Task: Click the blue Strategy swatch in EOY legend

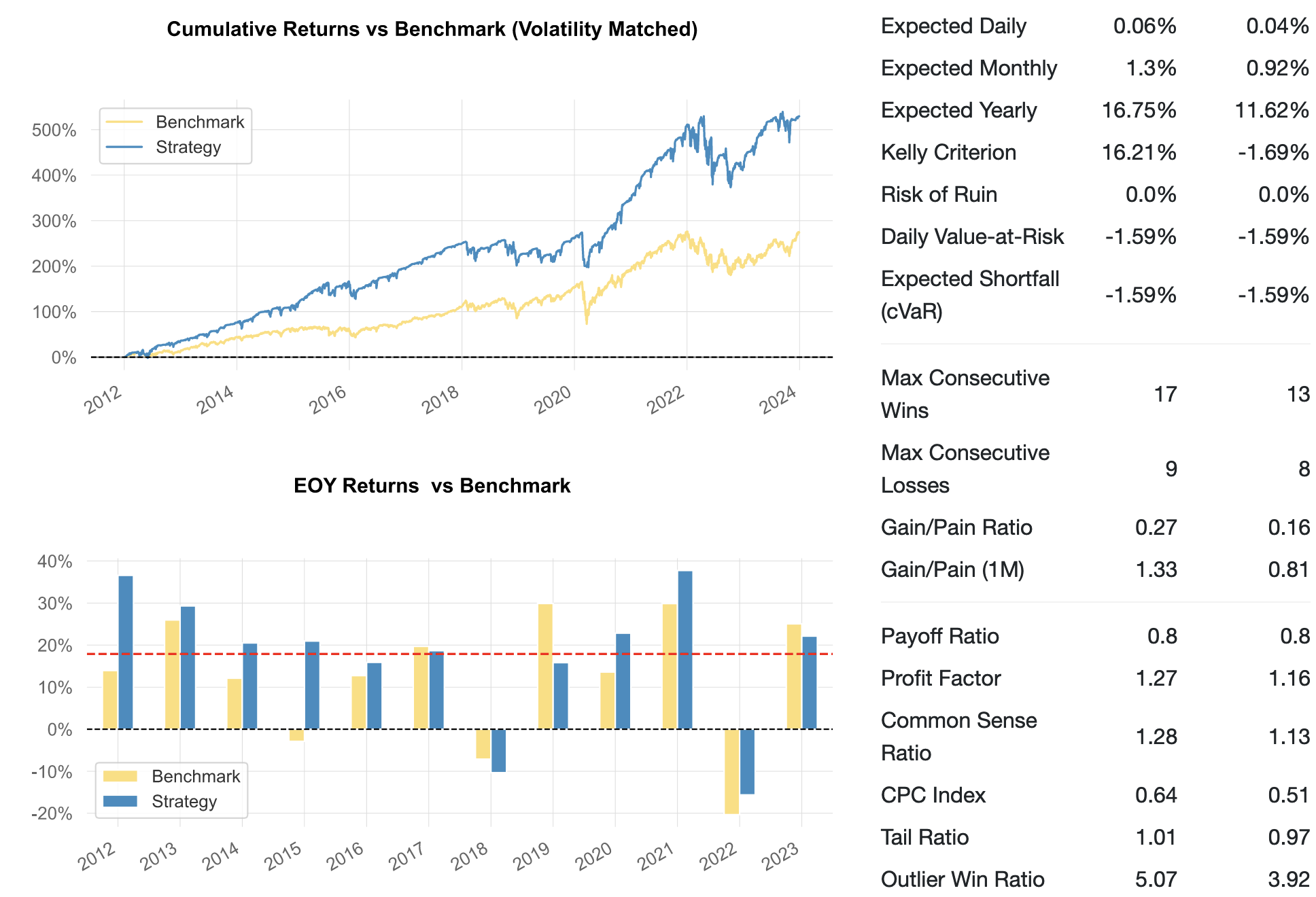Action: [x=120, y=801]
